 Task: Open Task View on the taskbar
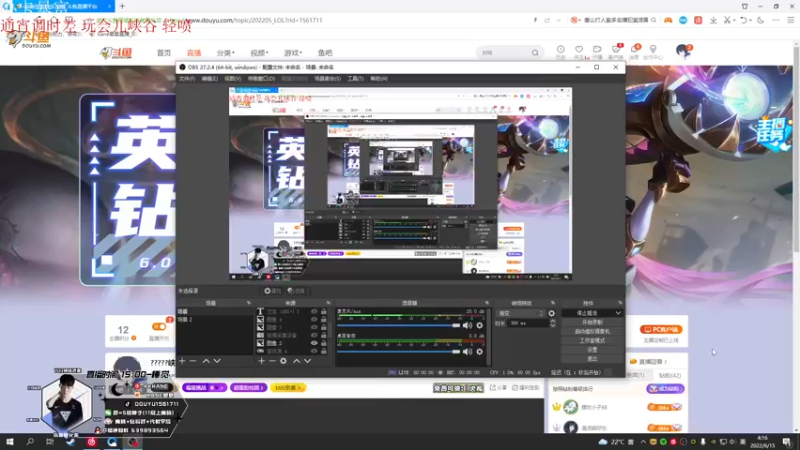[x=49, y=442]
